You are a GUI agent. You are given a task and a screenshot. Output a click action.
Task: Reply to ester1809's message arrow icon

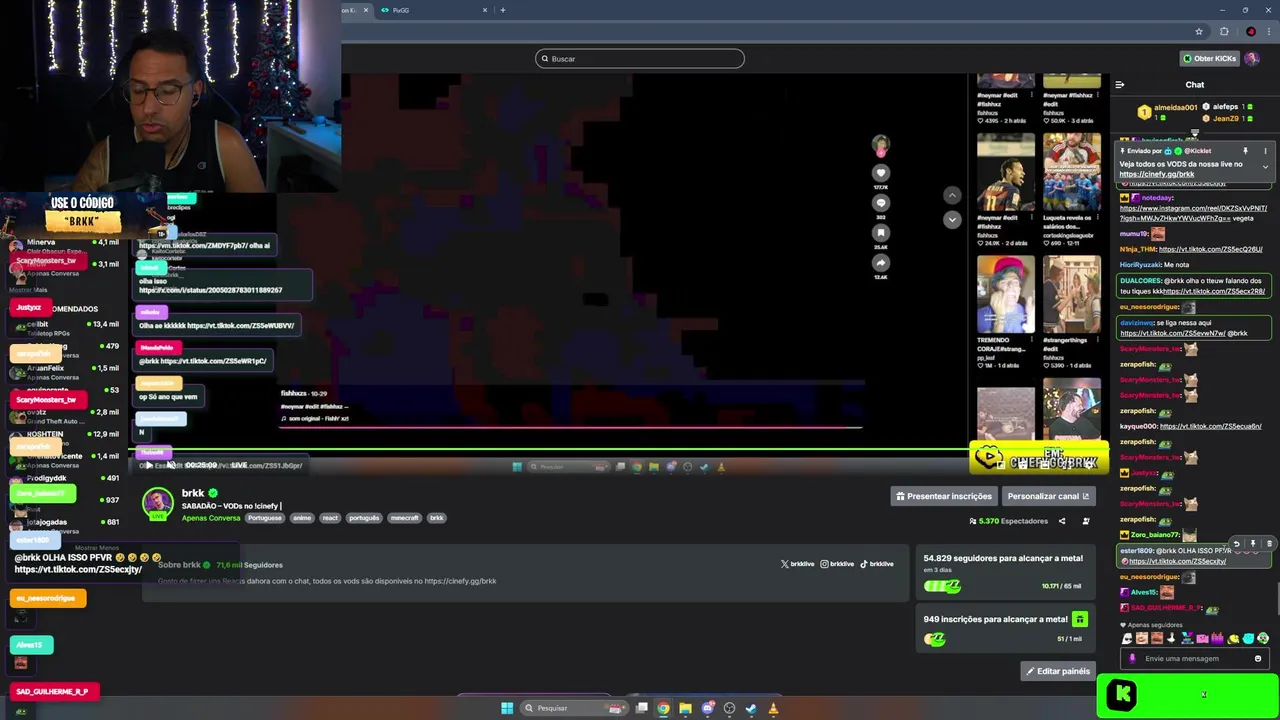[1237, 544]
